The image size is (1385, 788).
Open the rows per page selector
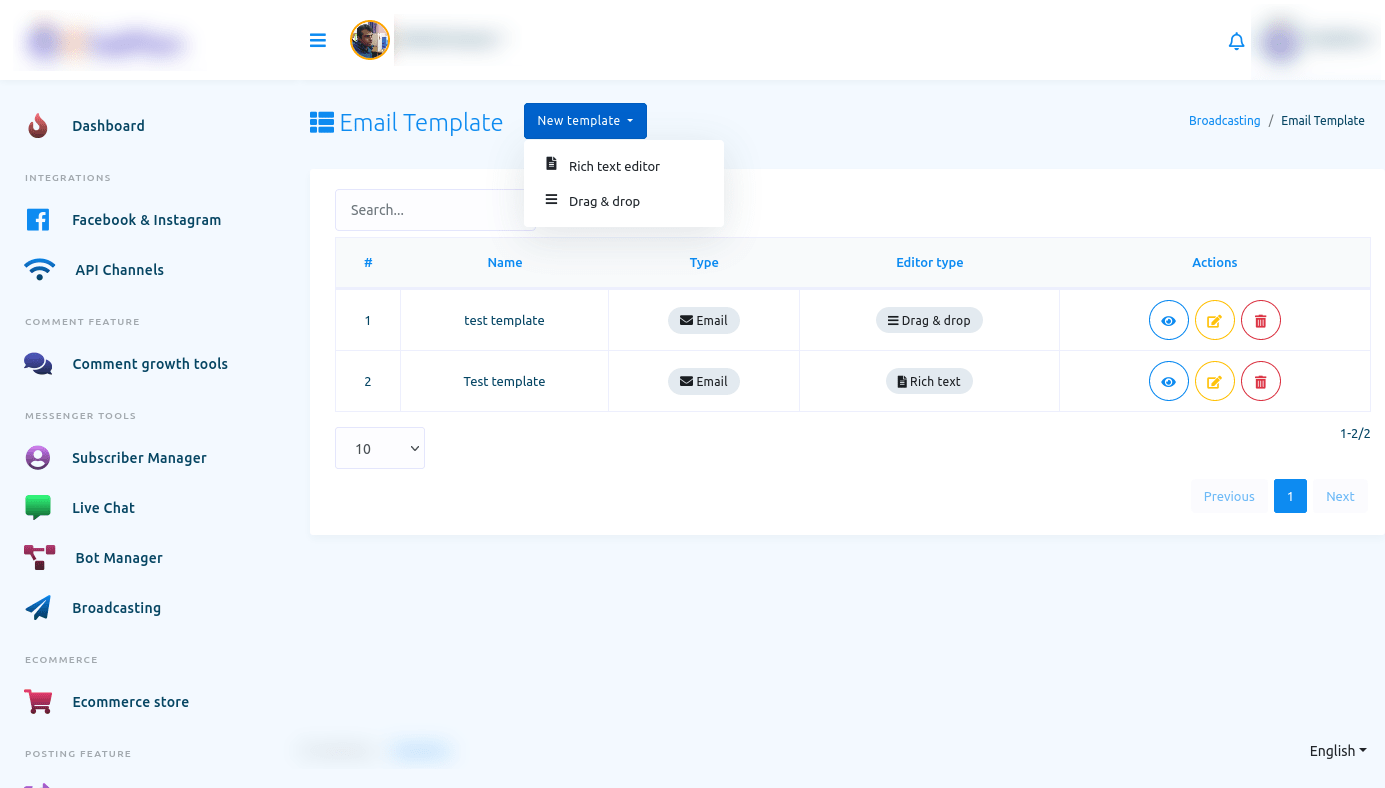coord(380,449)
